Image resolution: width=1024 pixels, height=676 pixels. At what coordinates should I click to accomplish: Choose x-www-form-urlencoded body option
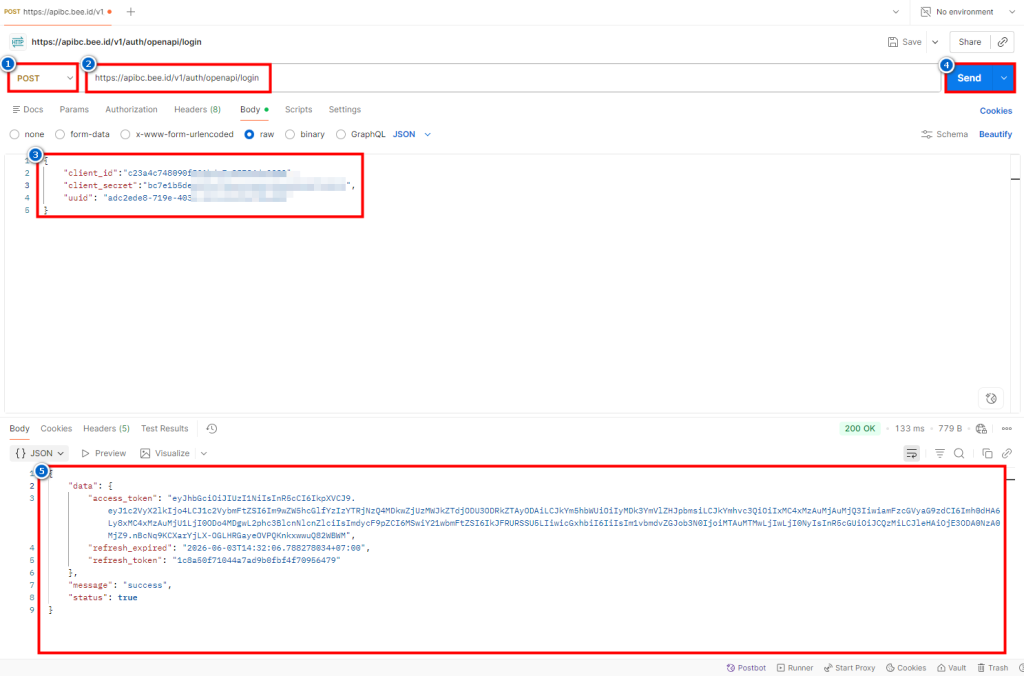pos(125,134)
